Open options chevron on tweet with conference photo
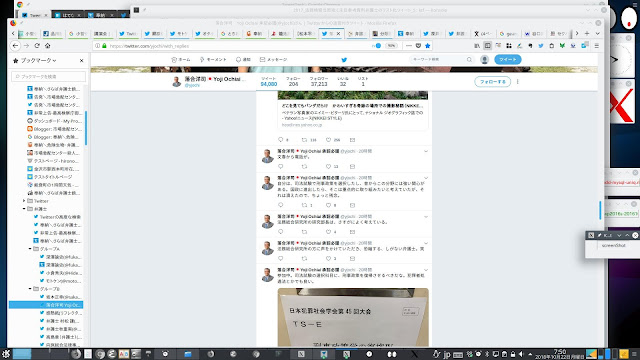The width and height of the screenshot is (640, 360). 426,270
